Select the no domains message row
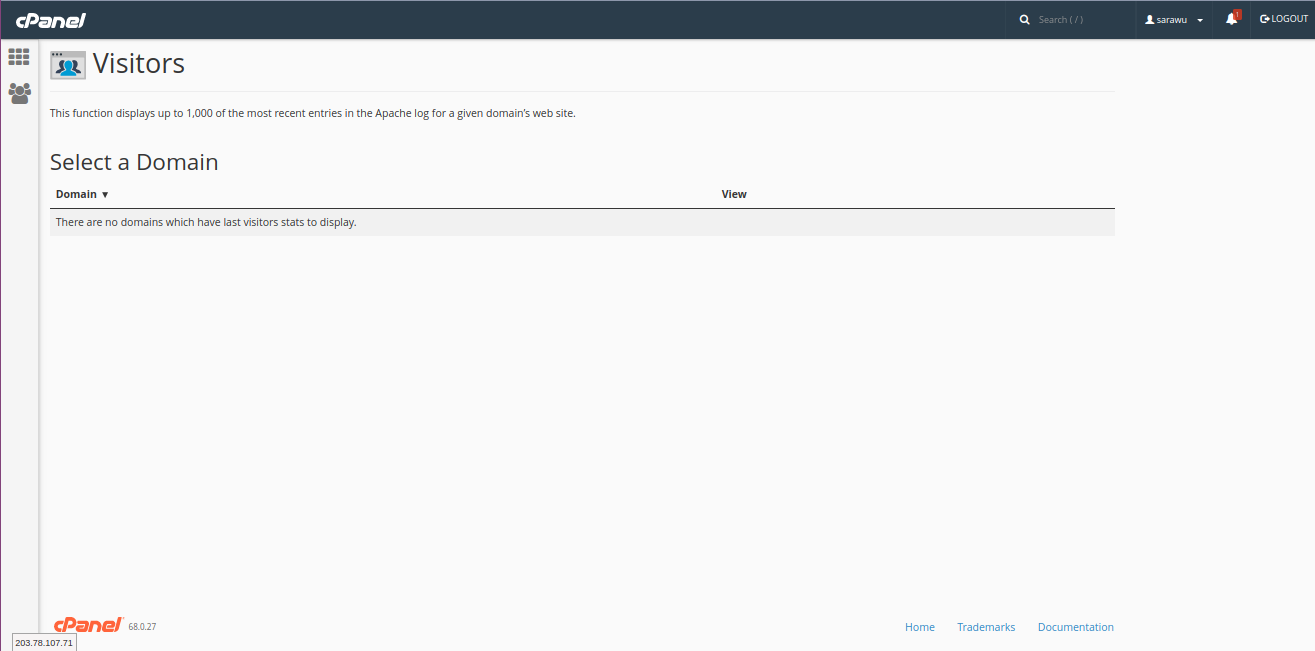This screenshot has height=651, width=1315. coord(206,222)
